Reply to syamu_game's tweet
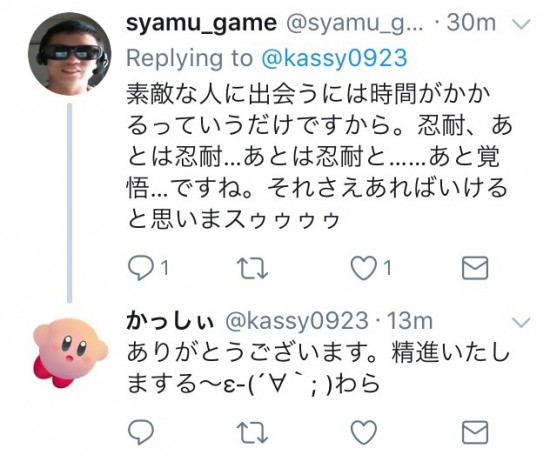Screen dimensions: 550x455 click(x=141, y=268)
